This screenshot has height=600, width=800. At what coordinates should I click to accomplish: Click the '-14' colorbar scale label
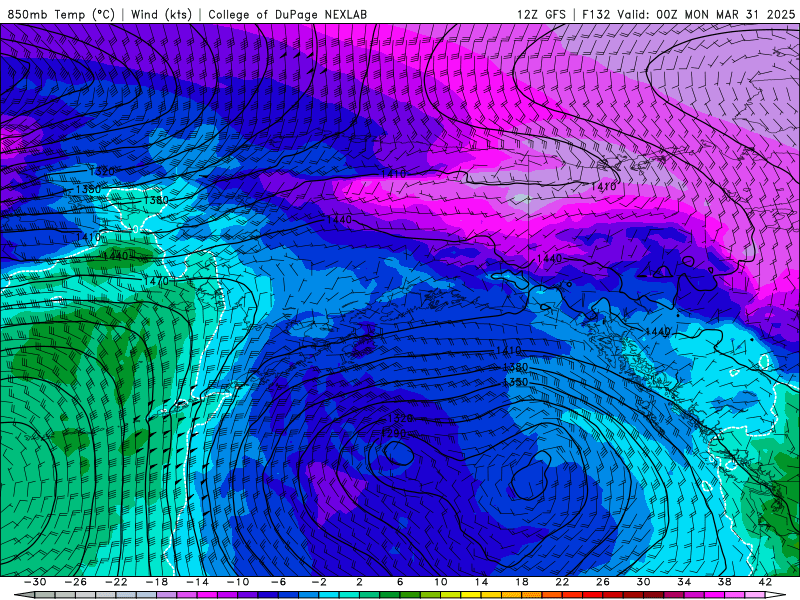coord(197,582)
